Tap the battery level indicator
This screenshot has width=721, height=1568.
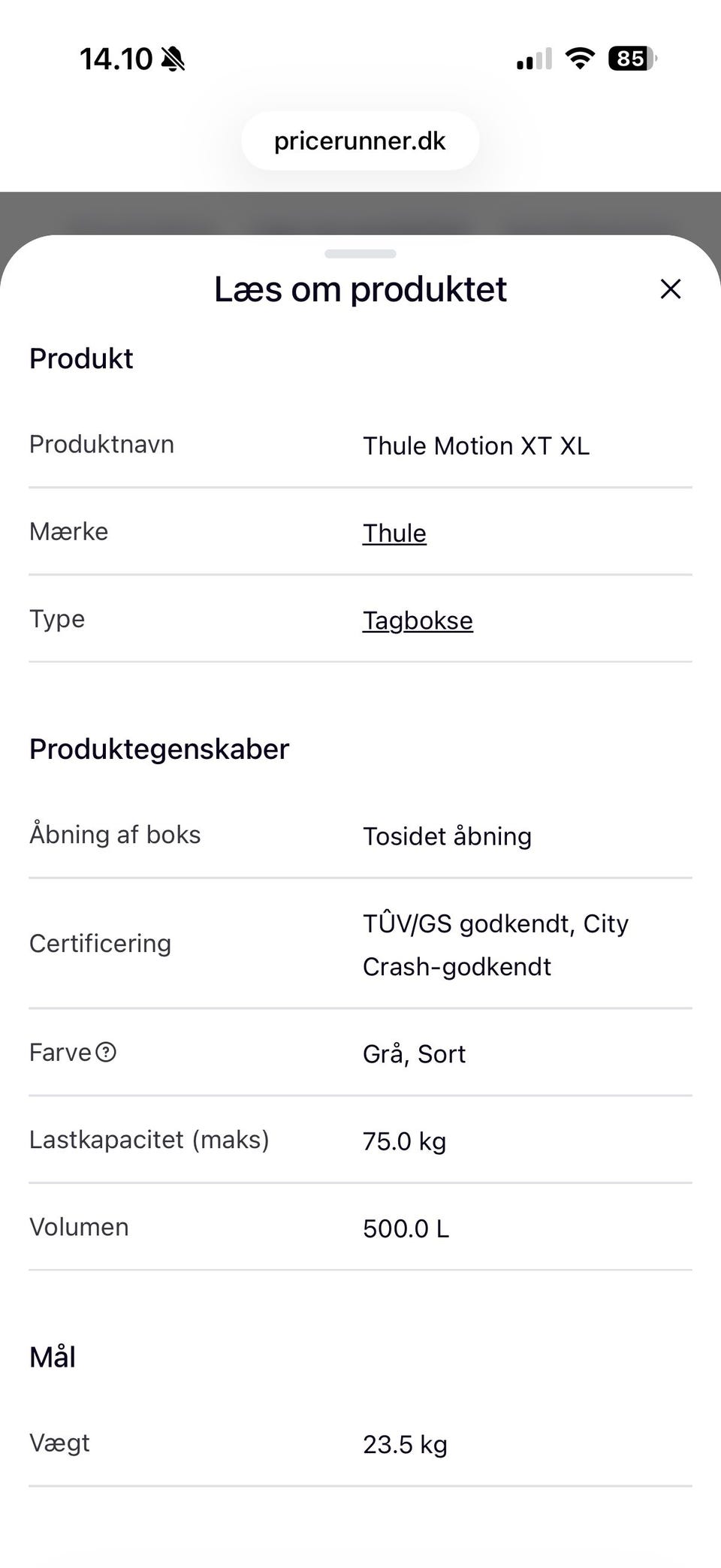(632, 59)
